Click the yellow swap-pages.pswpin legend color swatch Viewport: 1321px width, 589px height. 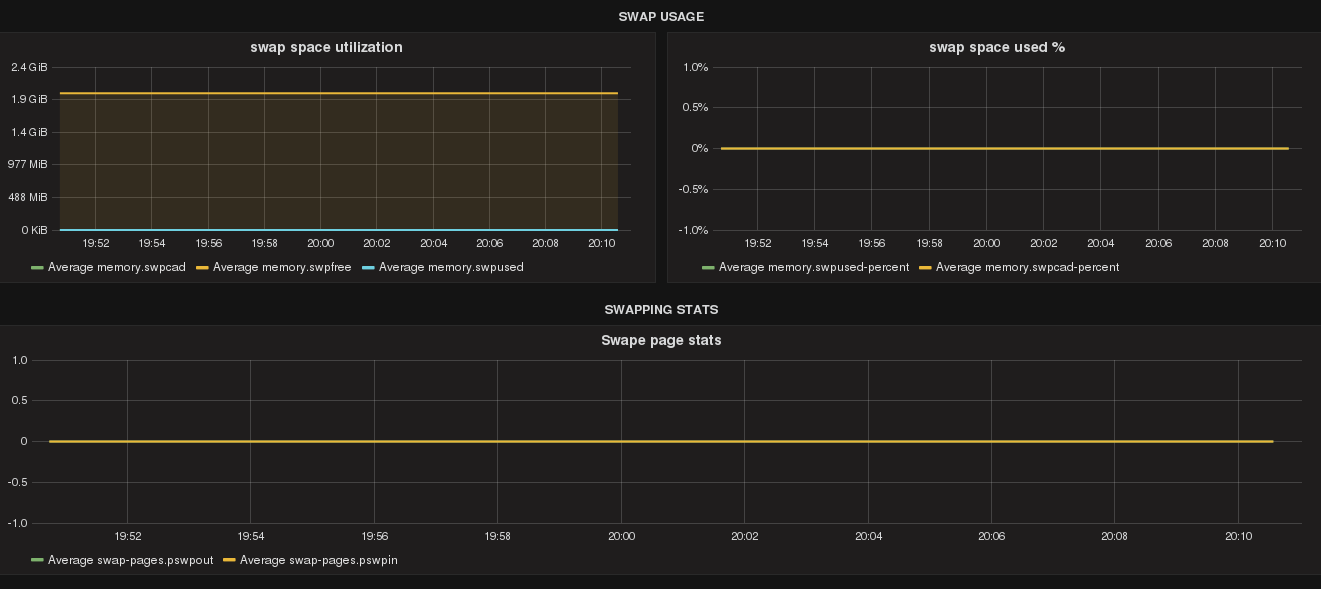[x=230, y=560]
